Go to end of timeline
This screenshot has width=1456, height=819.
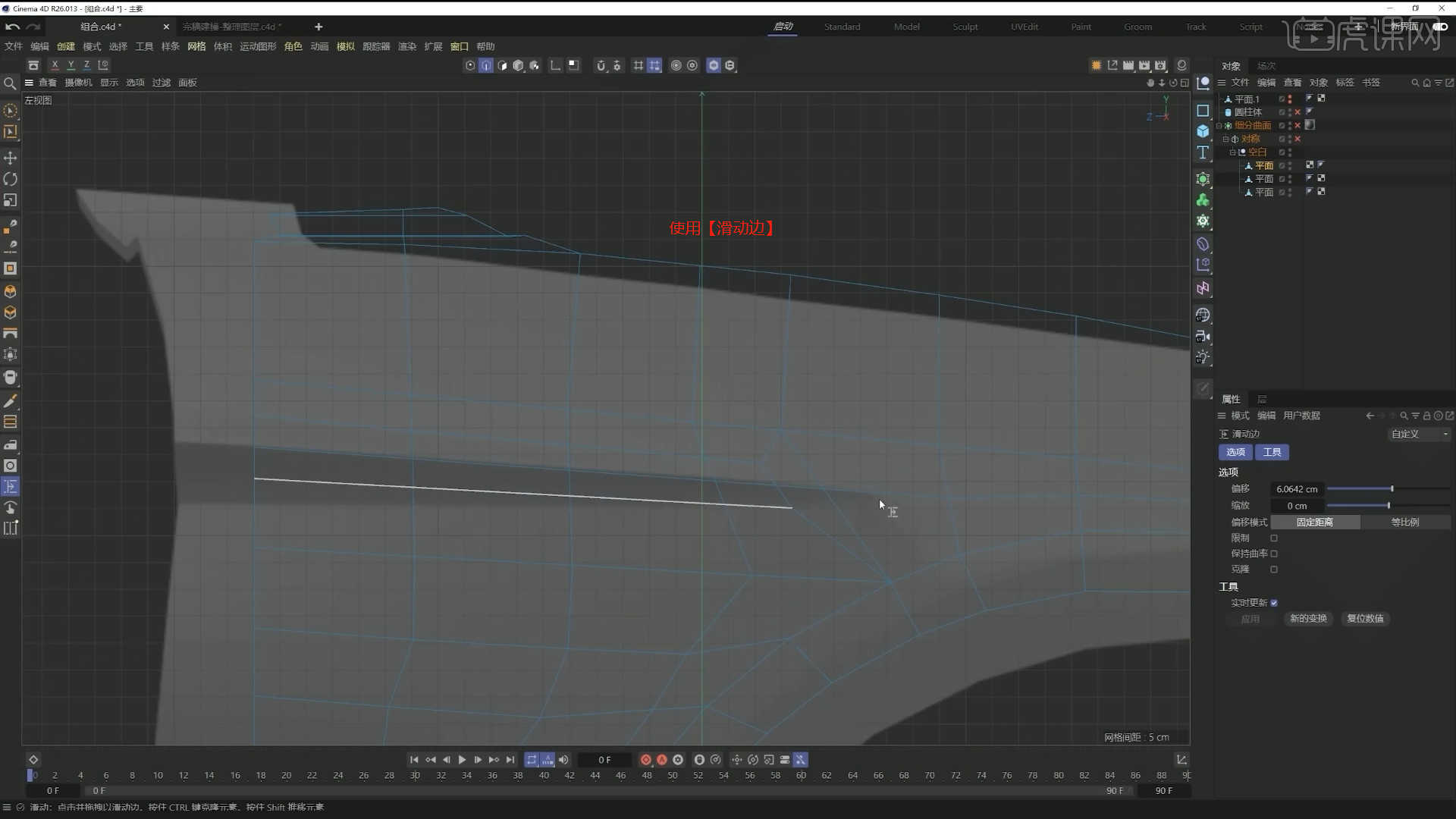510,760
